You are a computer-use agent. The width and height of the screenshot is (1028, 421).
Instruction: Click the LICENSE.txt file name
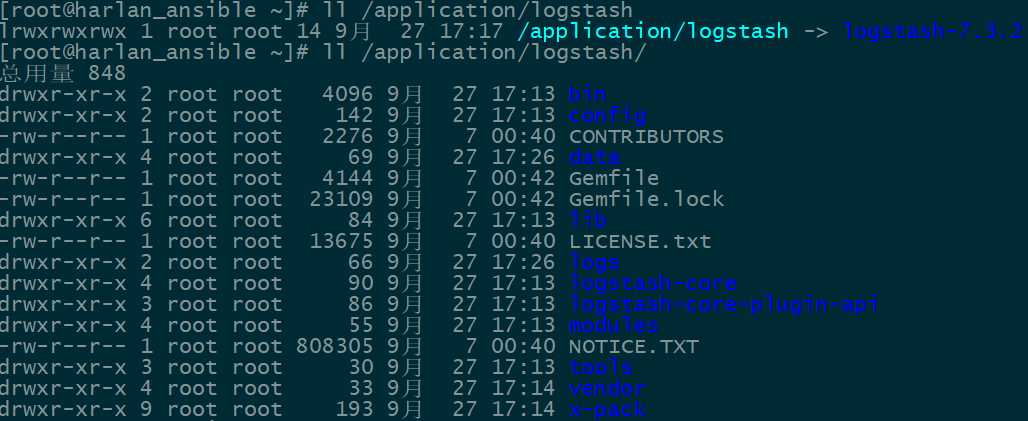coord(639,241)
